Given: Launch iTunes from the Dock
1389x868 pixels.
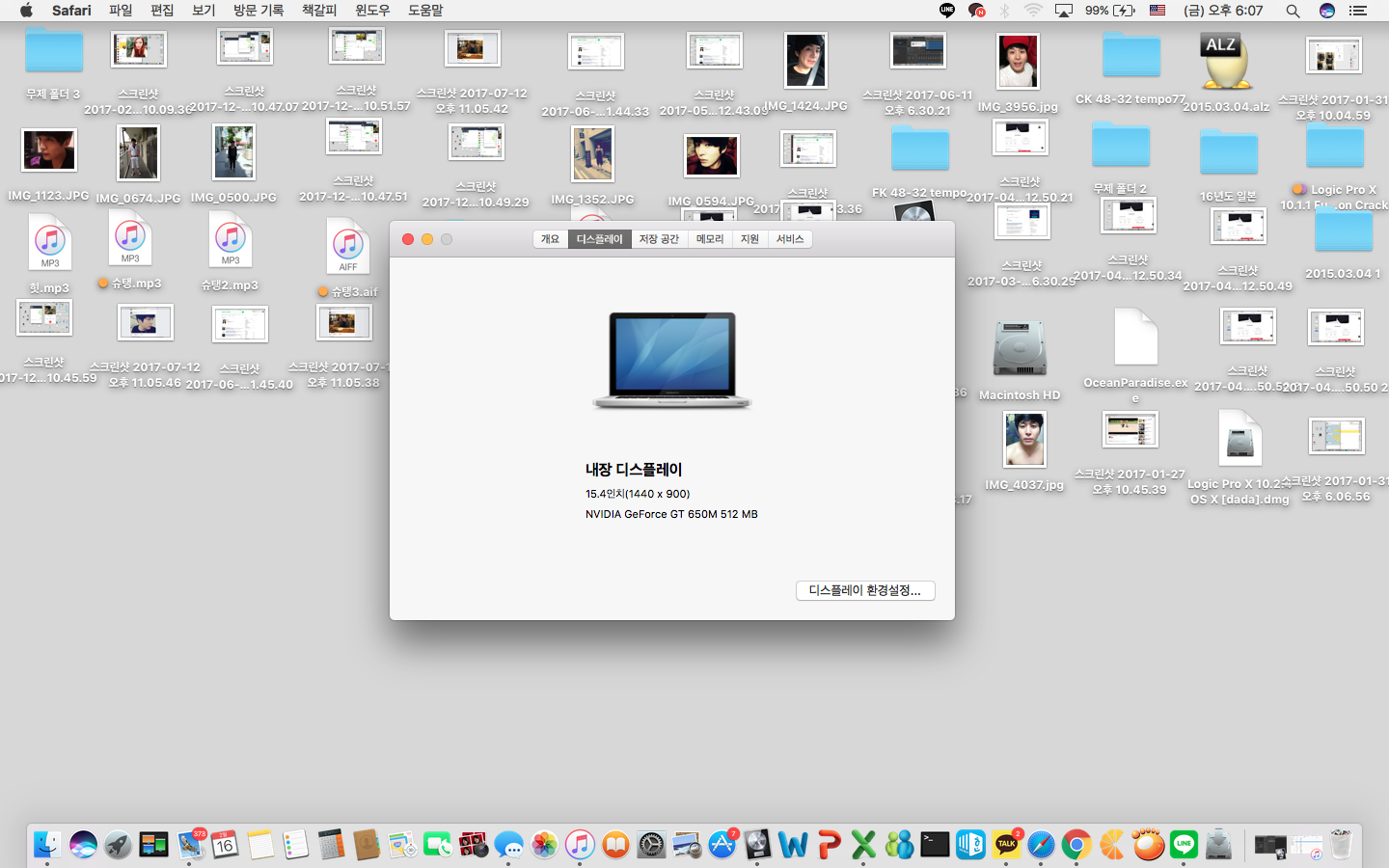Looking at the screenshot, I should [580, 845].
